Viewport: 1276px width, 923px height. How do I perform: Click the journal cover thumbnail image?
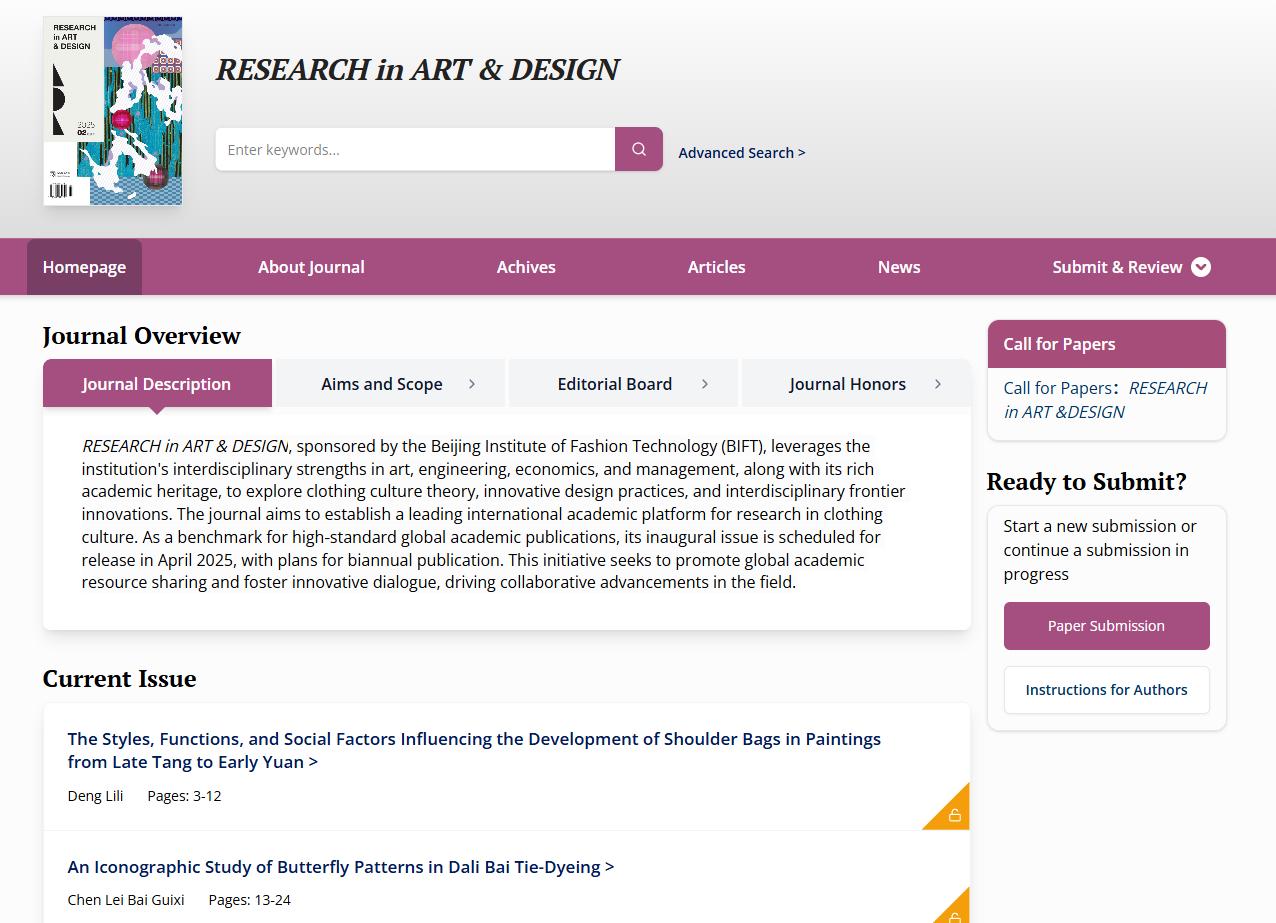point(113,111)
